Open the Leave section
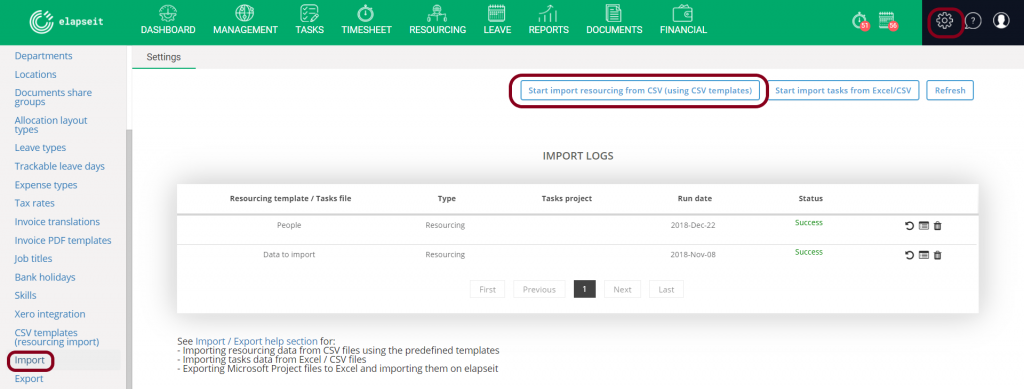The image size is (1024, 389). 497,20
